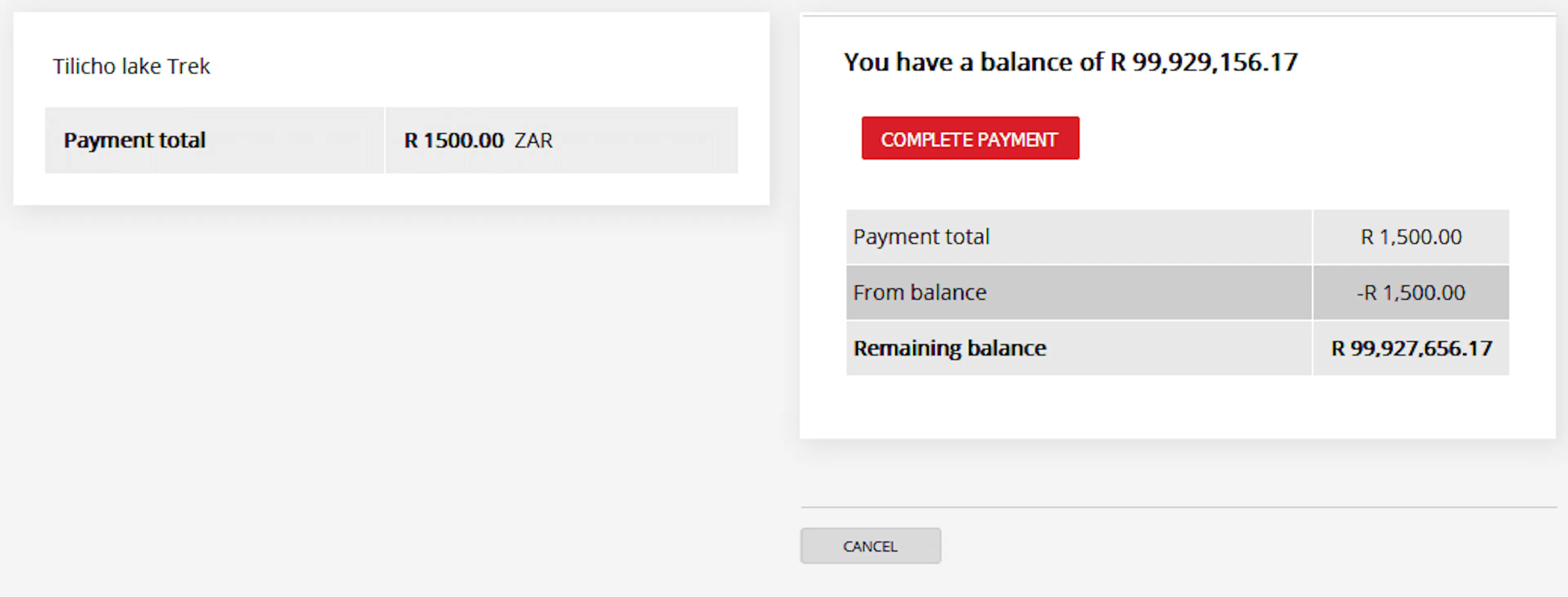The height and width of the screenshot is (597, 1568).
Task: Click the R 1,500.00 payment total value
Action: (x=1411, y=236)
